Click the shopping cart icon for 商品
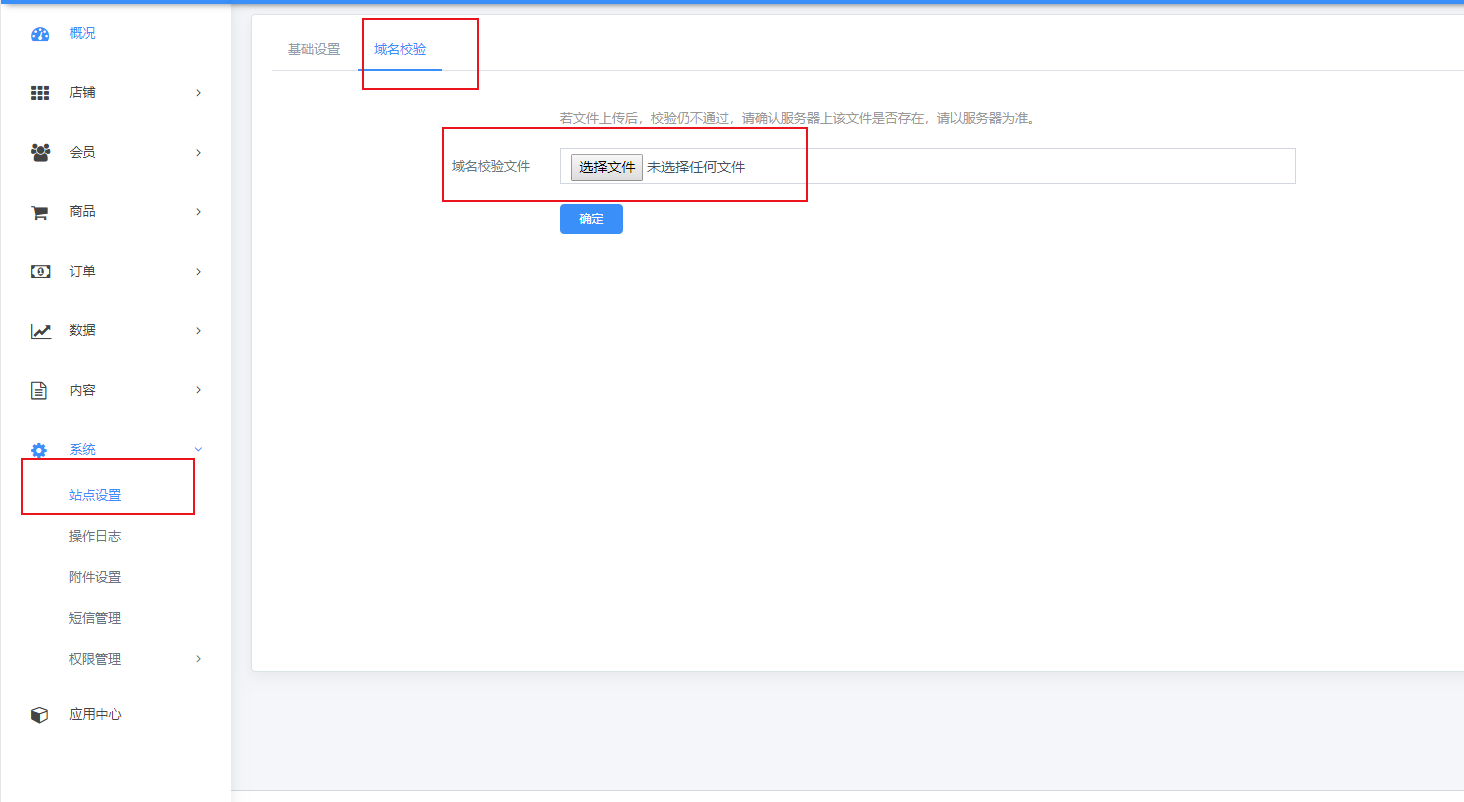 pos(40,212)
